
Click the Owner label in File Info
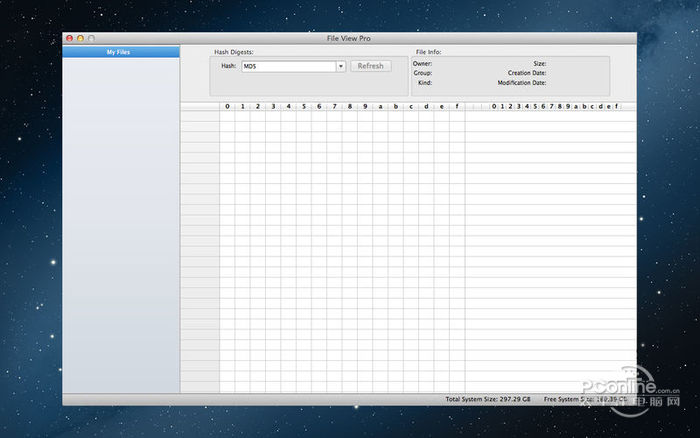pyautogui.click(x=422, y=63)
